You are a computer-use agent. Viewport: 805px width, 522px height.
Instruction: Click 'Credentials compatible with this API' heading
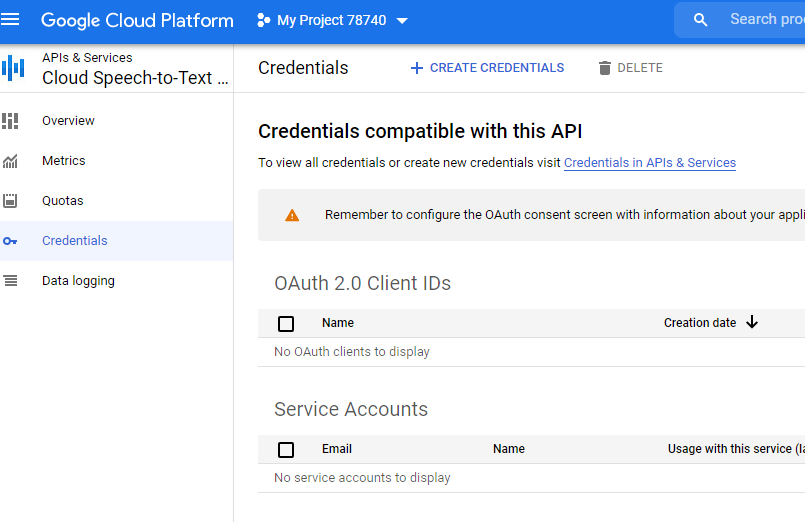point(420,131)
